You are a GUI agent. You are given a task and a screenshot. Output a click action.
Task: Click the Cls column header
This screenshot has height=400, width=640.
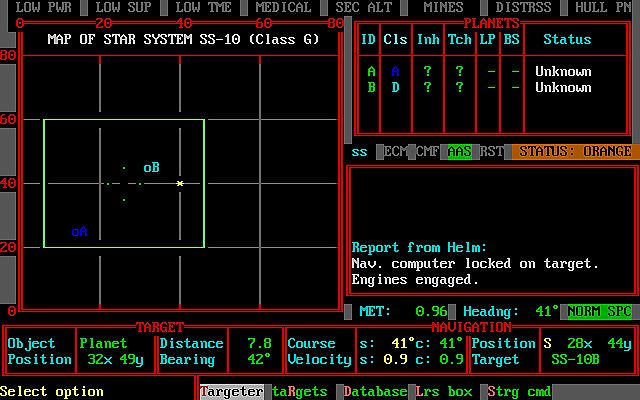point(395,39)
